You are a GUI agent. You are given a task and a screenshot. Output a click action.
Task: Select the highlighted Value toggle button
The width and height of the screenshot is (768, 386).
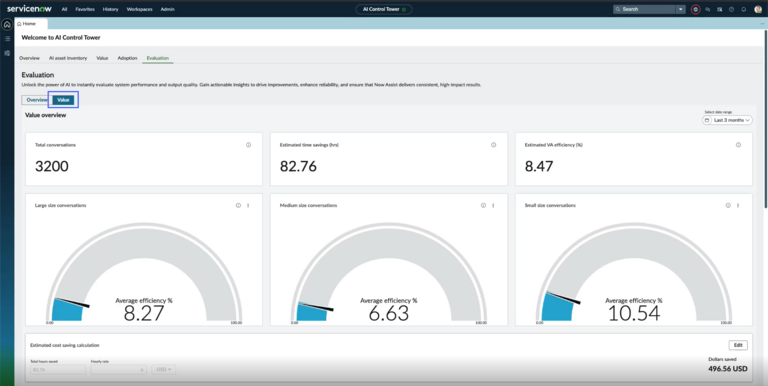point(63,100)
